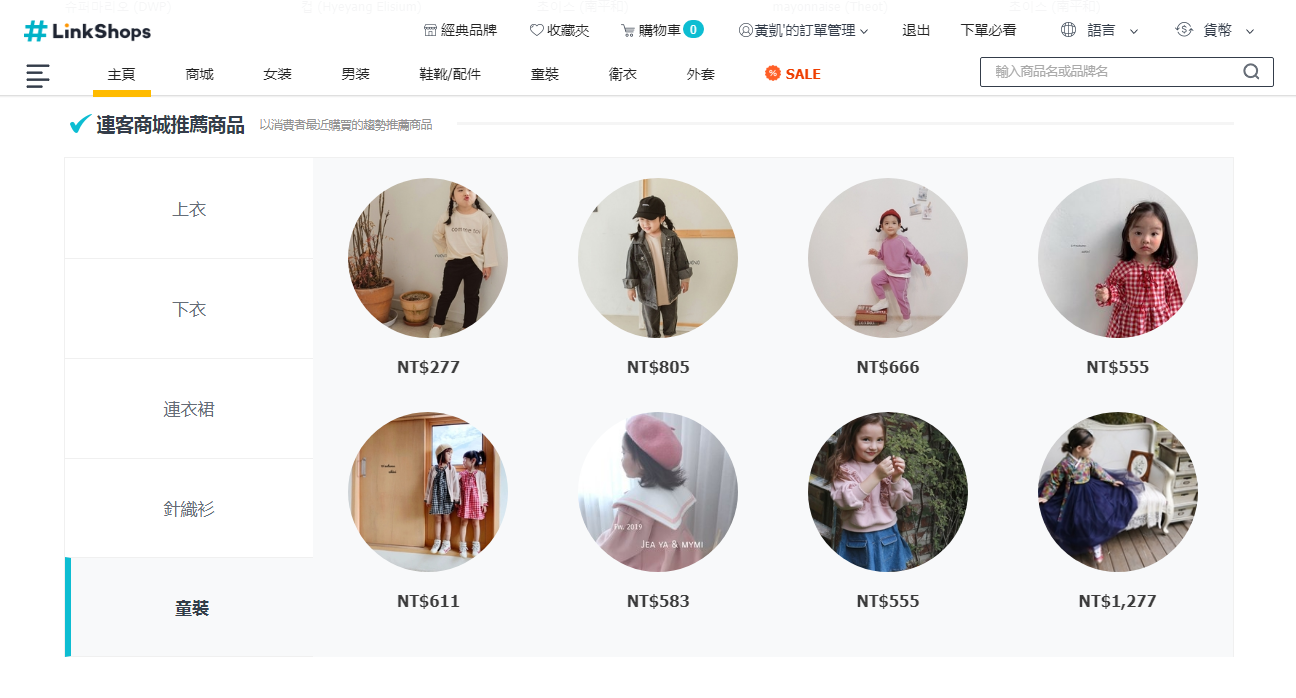
Task: Select the 連衣裙 category tab
Action: (x=189, y=409)
